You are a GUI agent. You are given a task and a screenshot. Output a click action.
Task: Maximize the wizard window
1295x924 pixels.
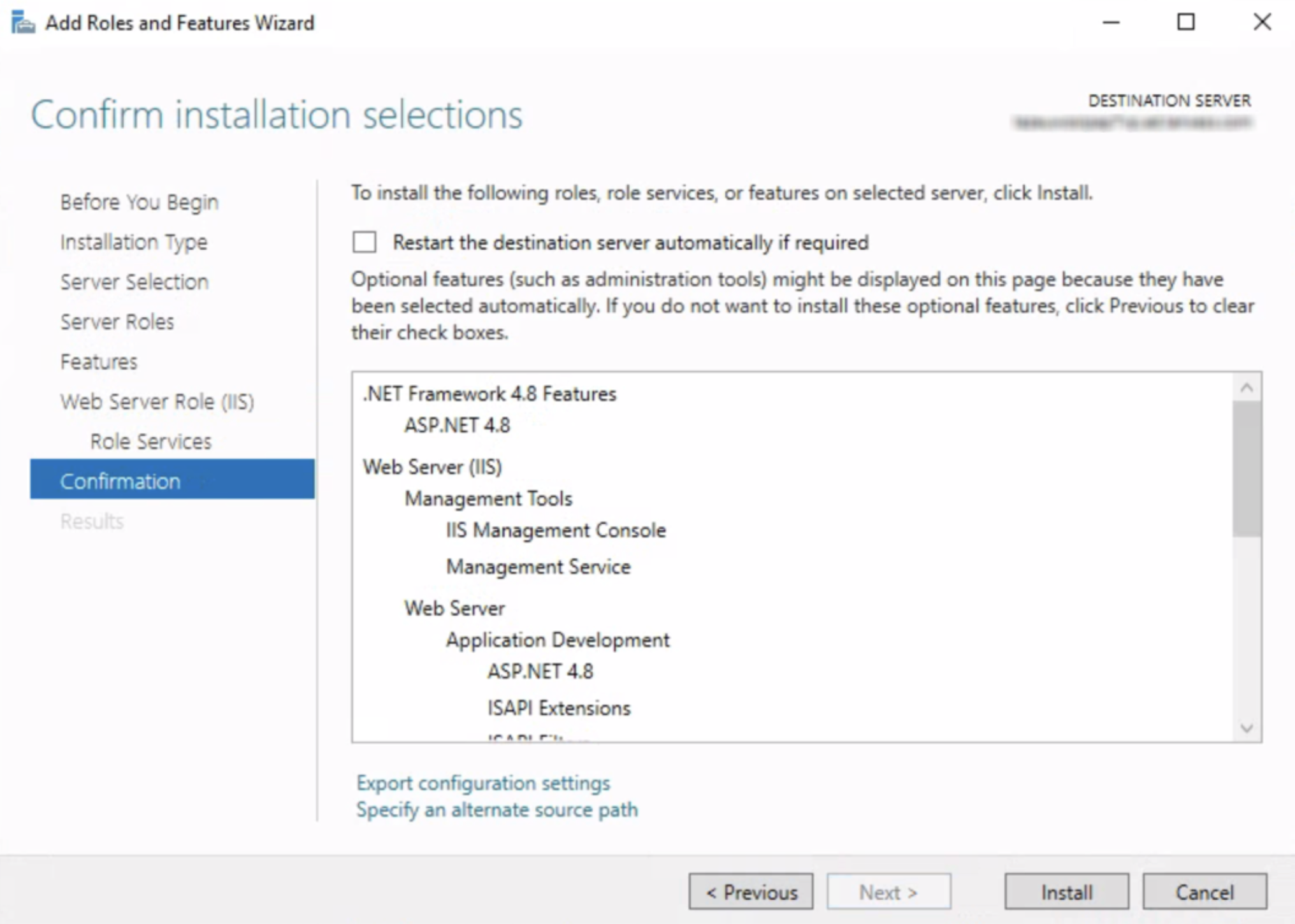(x=1185, y=23)
